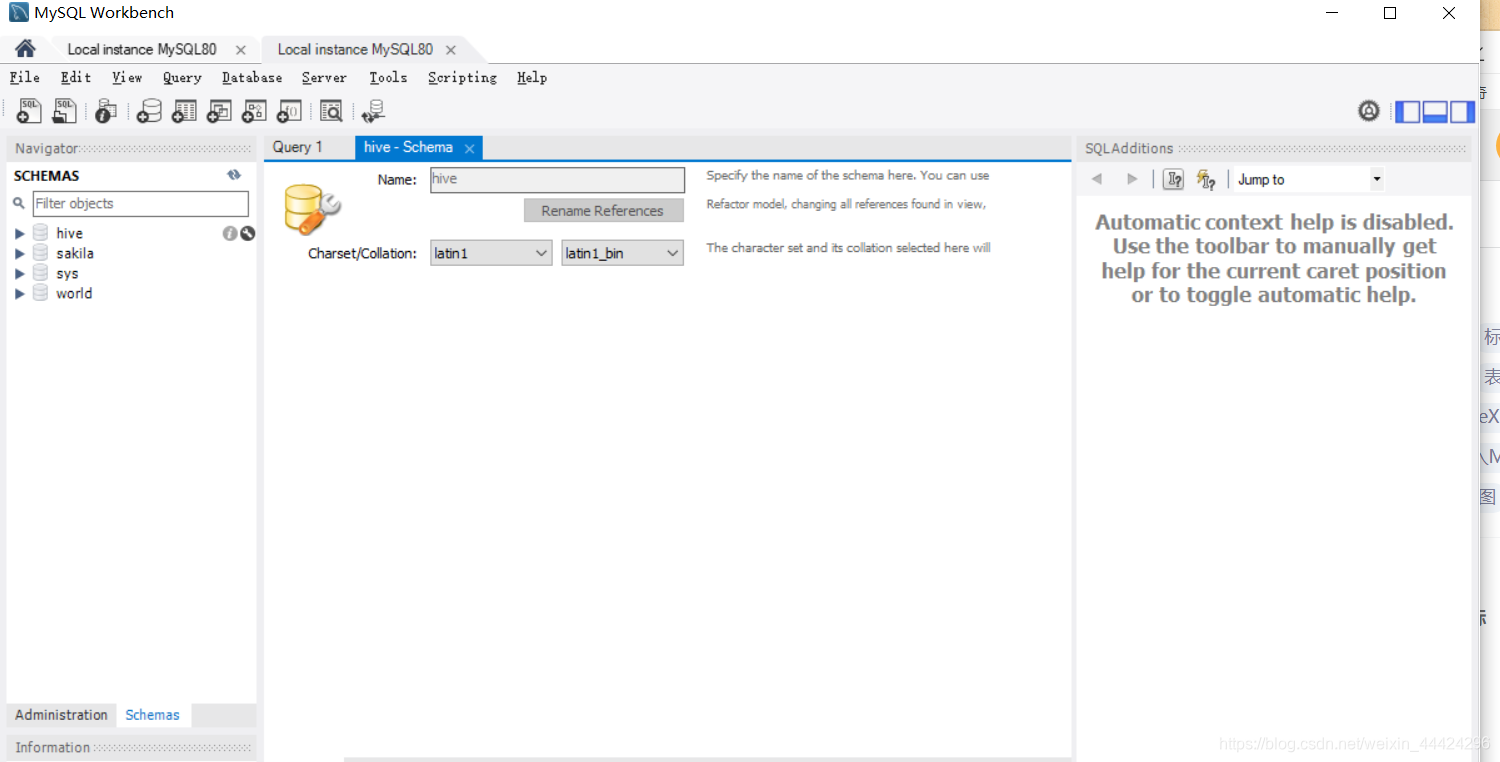This screenshot has width=1500, height=762.
Task: Open the Scripting menu
Action: click(x=462, y=77)
